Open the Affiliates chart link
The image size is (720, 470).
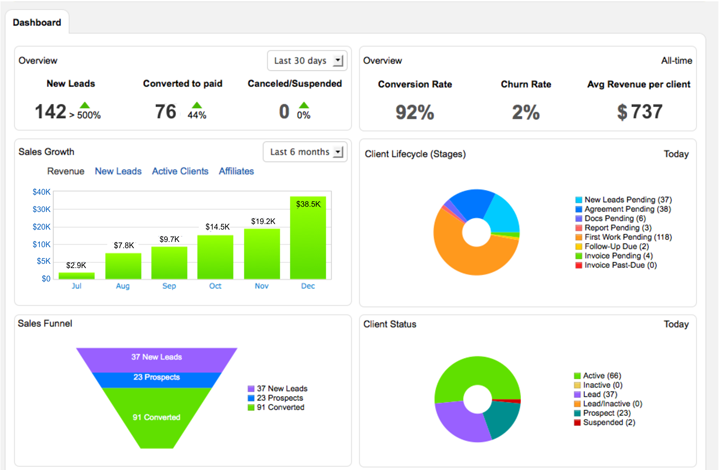[x=236, y=171]
